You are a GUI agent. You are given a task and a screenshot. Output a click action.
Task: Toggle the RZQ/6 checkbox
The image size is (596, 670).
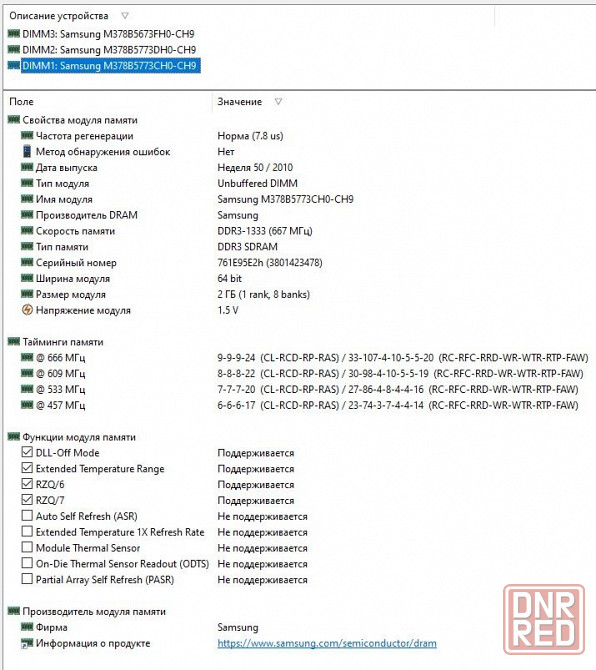(27, 484)
